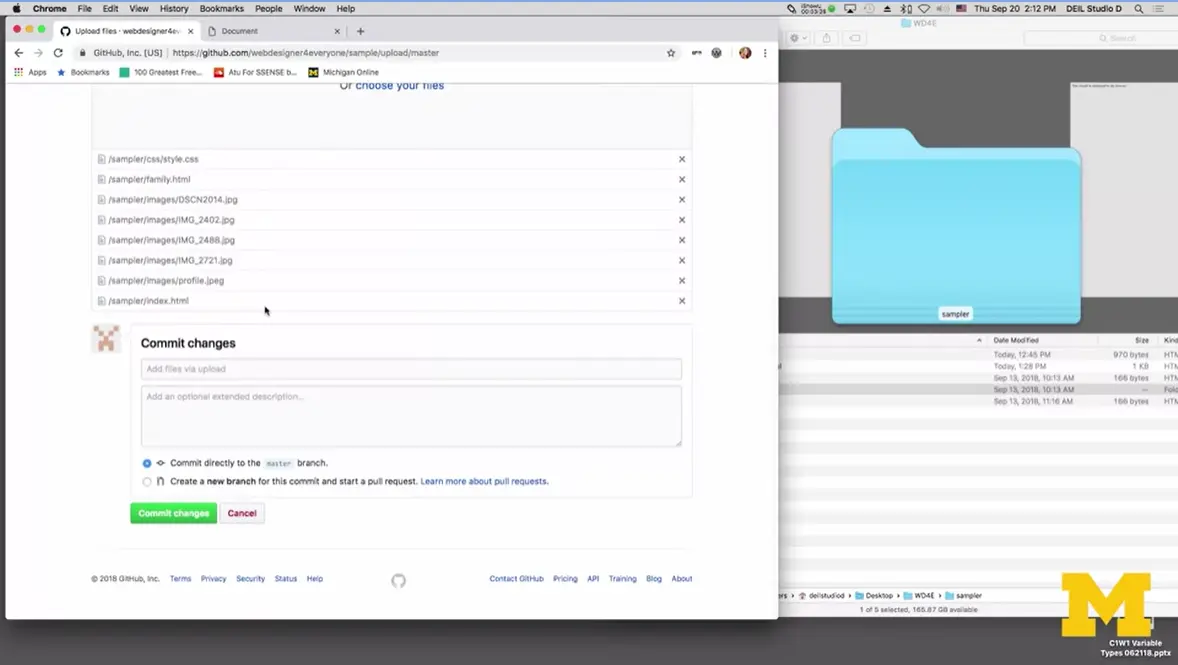Select Create a new branch for this commit
Screen dimensions: 1178x665
point(147,481)
